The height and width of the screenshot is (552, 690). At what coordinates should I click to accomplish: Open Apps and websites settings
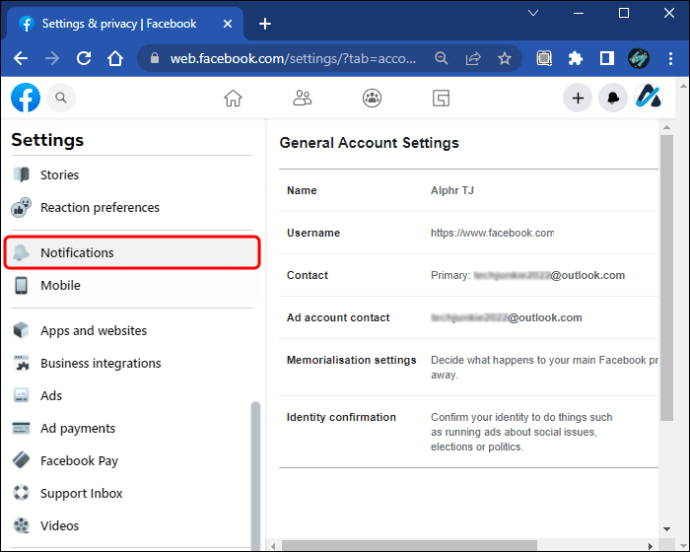pyautogui.click(x=93, y=331)
